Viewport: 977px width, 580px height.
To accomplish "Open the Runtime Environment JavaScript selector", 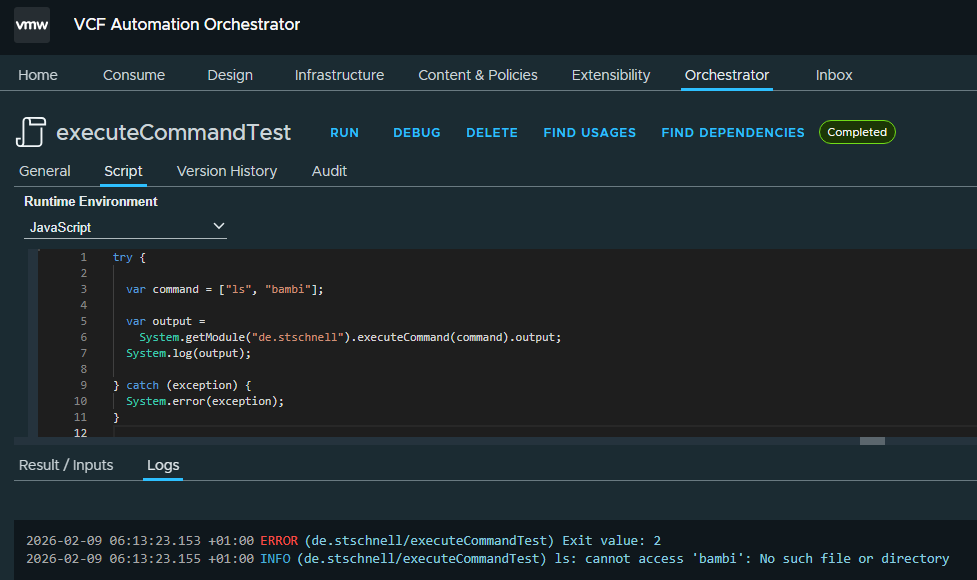I will [x=125, y=228].
